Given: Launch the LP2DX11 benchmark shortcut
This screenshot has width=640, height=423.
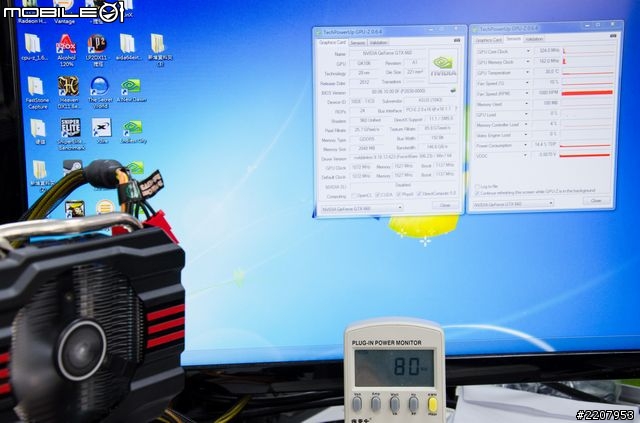Looking at the screenshot, I should (97, 51).
